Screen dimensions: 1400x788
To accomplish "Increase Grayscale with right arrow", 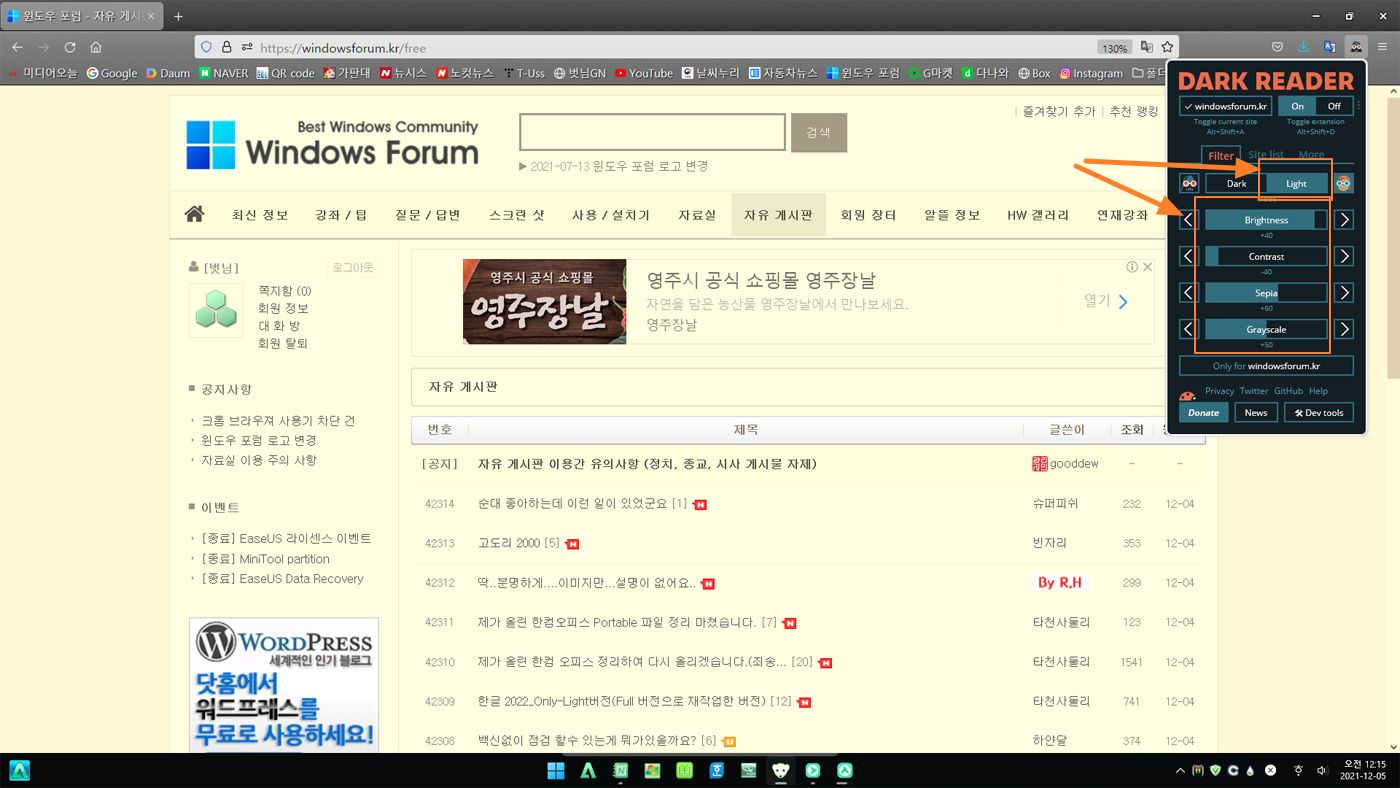I will pyautogui.click(x=1344, y=329).
